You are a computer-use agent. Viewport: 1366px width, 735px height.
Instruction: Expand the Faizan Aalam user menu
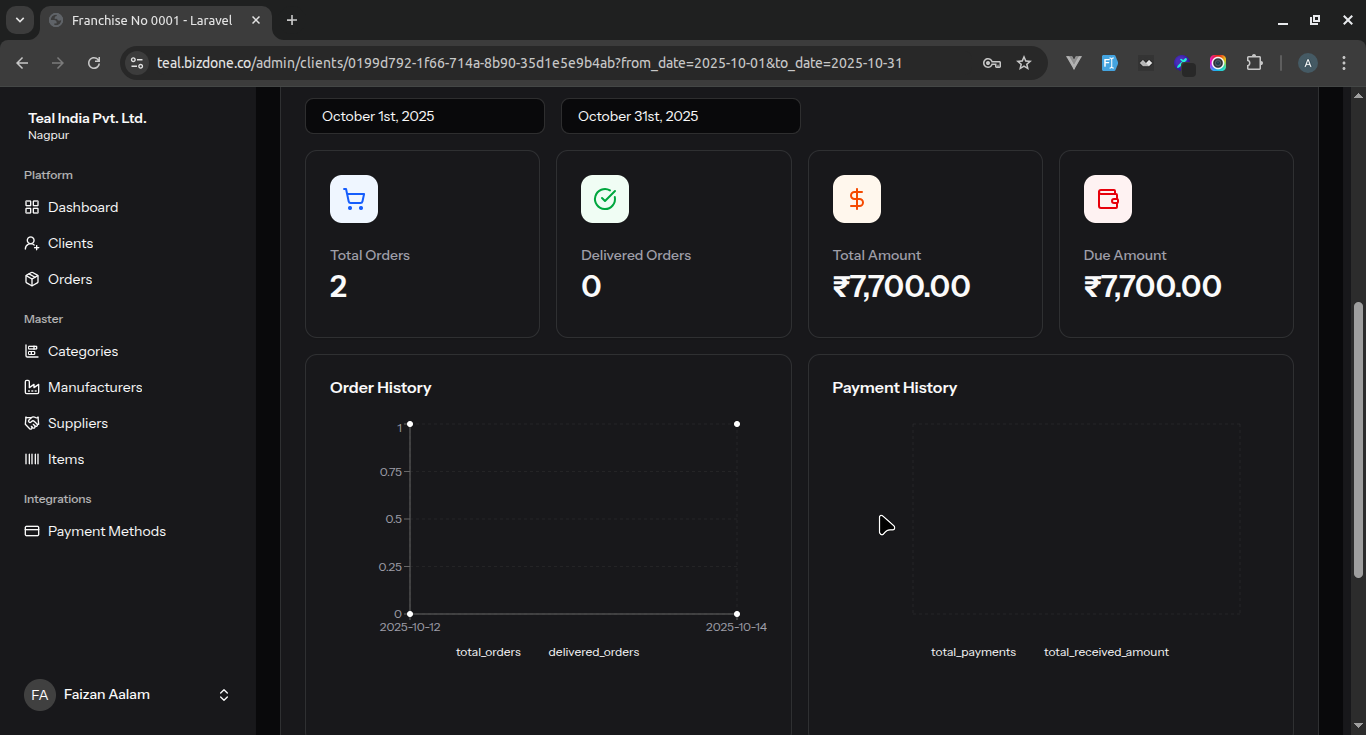coord(224,695)
